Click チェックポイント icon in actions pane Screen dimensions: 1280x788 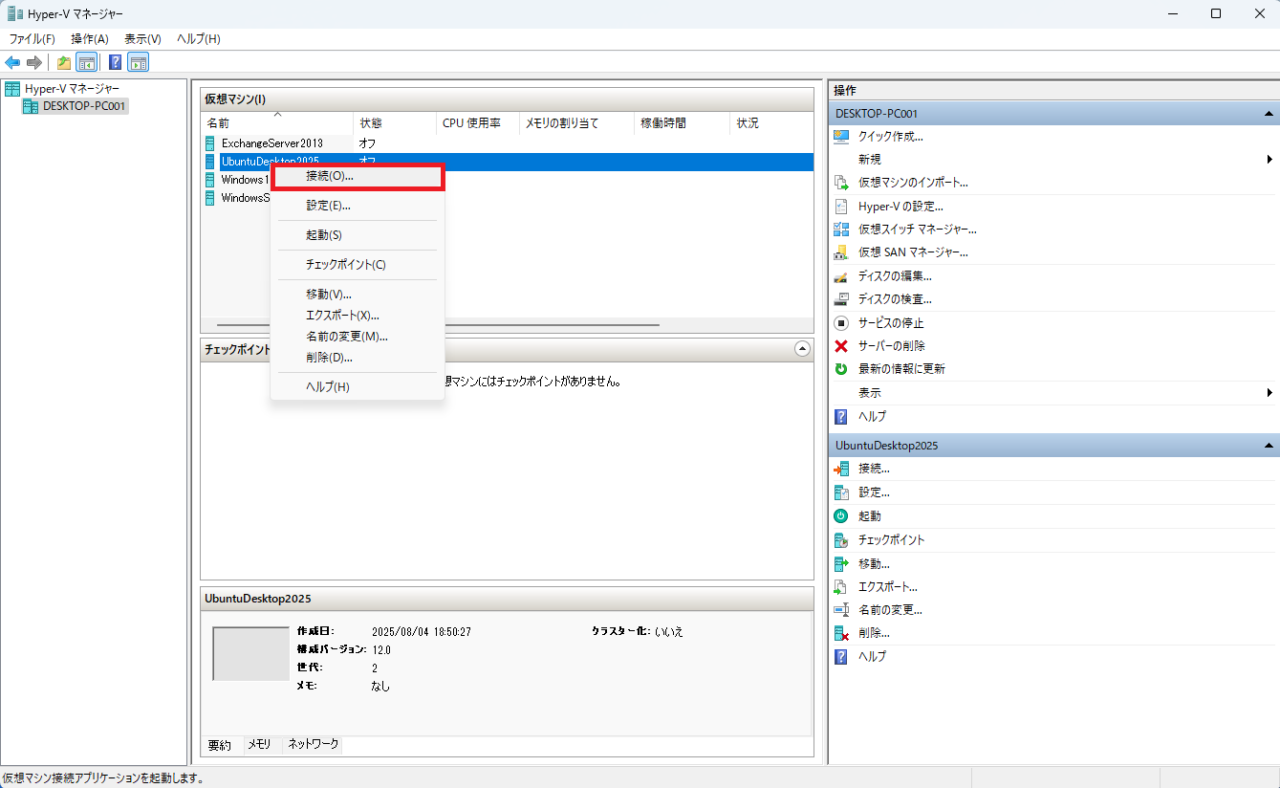click(x=841, y=540)
